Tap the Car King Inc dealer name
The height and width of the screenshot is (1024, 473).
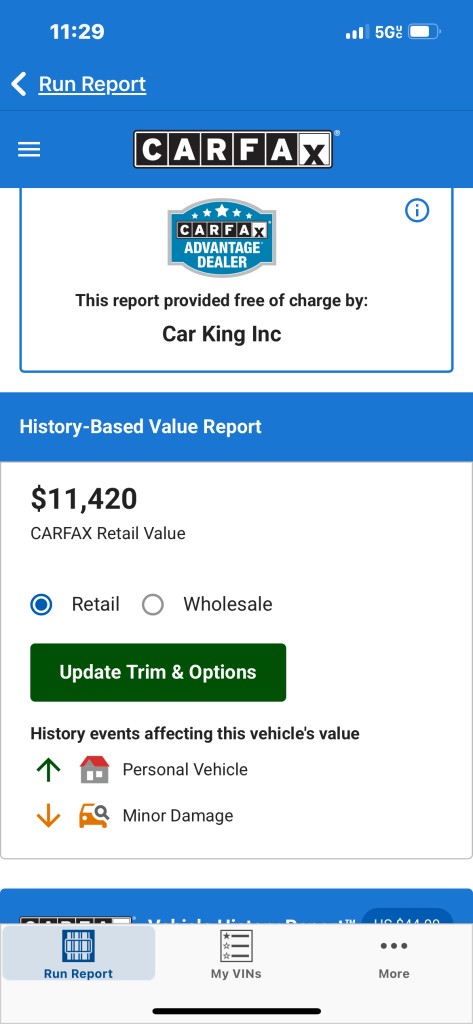pos(221,334)
